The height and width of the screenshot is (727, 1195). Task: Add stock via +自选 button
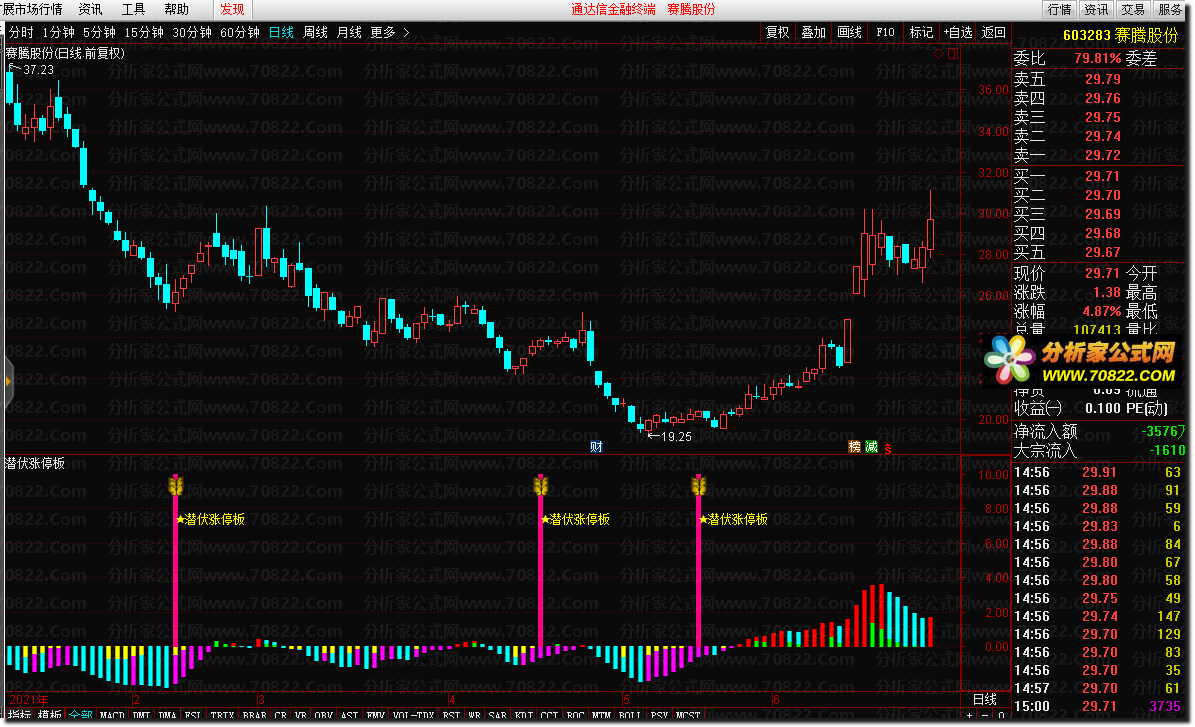(x=958, y=32)
